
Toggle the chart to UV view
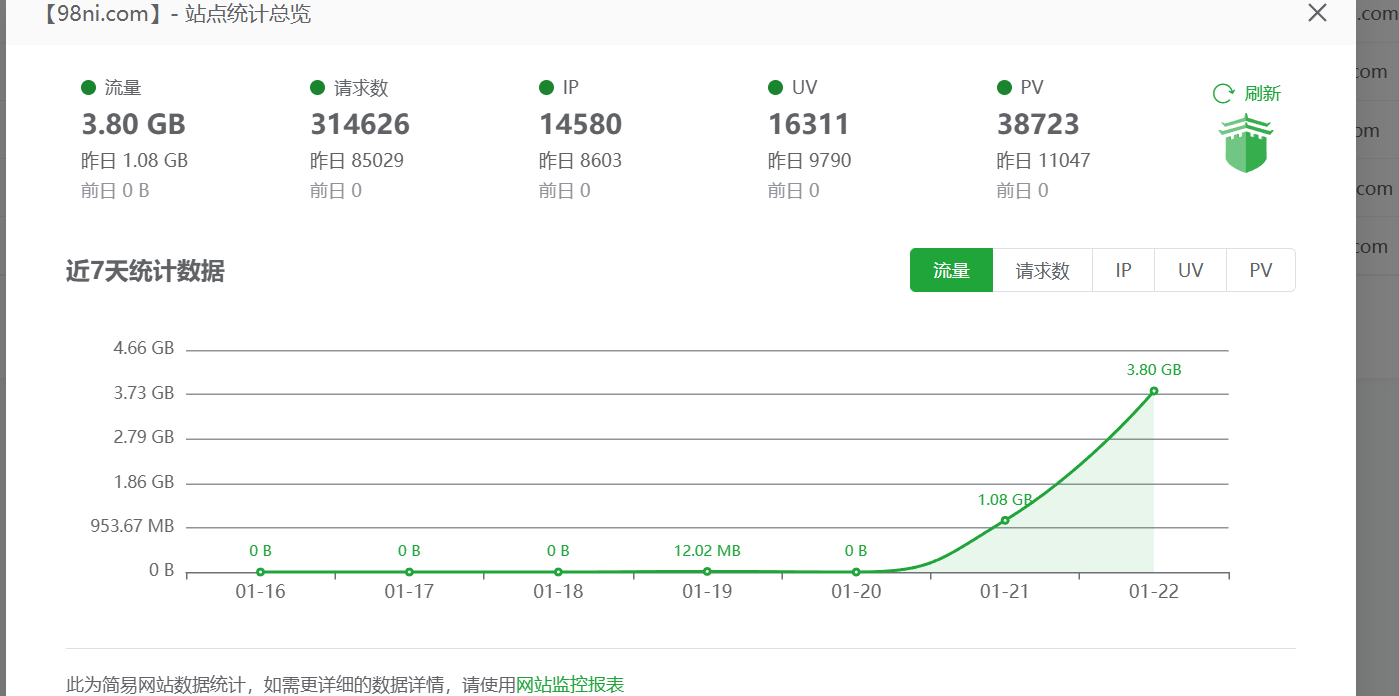[x=1190, y=270]
